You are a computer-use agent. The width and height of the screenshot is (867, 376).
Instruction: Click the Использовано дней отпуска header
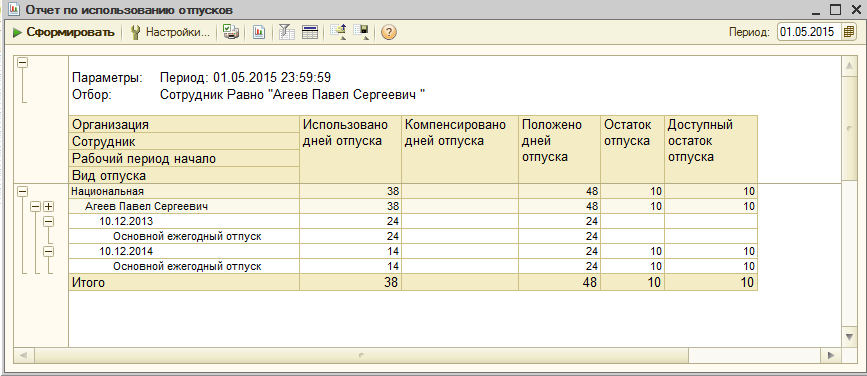click(x=351, y=149)
